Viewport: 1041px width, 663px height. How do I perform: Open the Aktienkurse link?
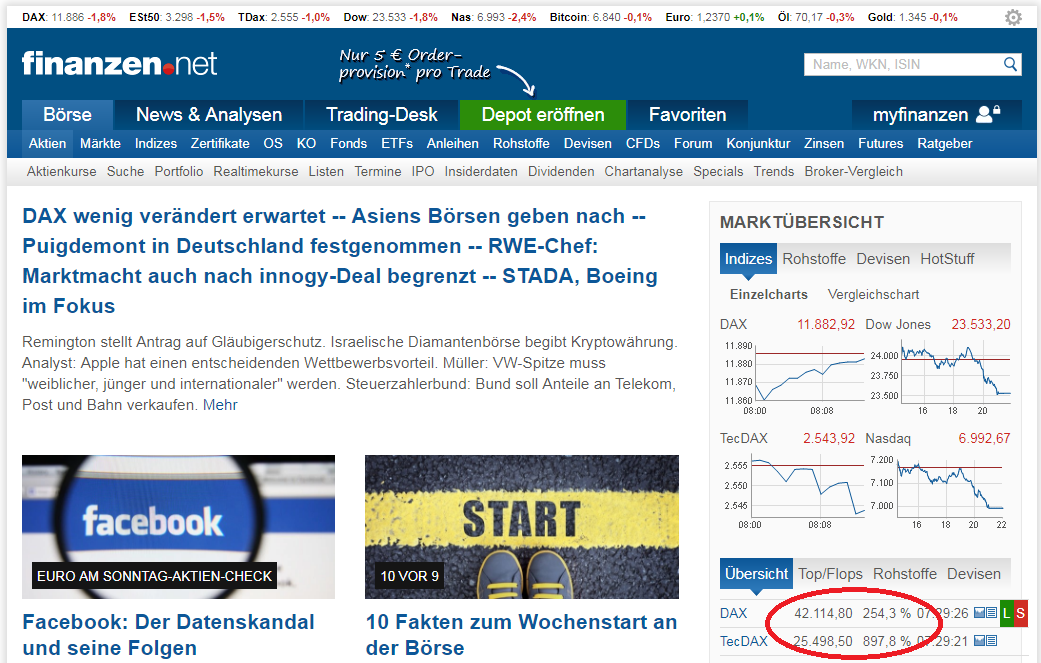click(62, 171)
